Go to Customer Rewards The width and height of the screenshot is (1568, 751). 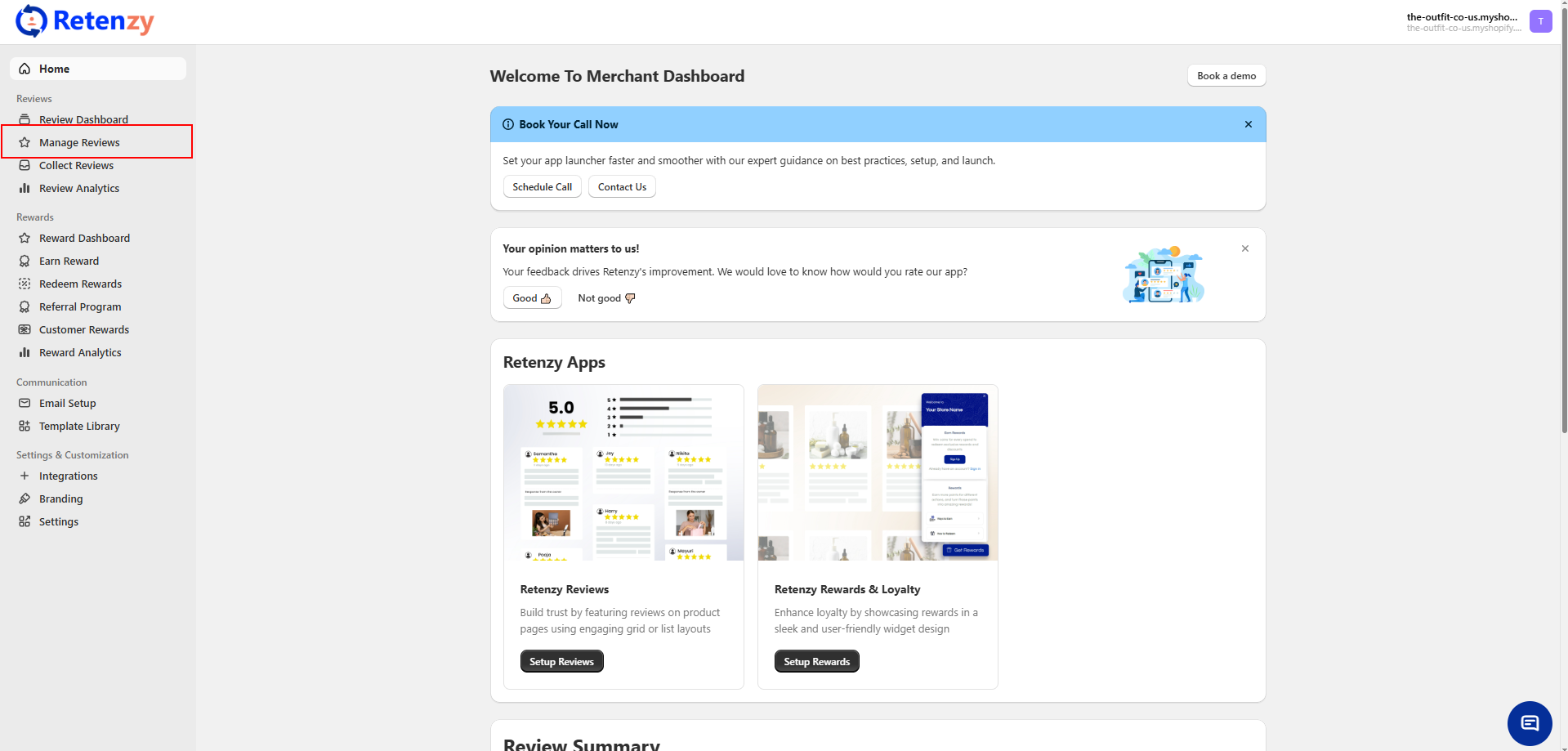98,329
